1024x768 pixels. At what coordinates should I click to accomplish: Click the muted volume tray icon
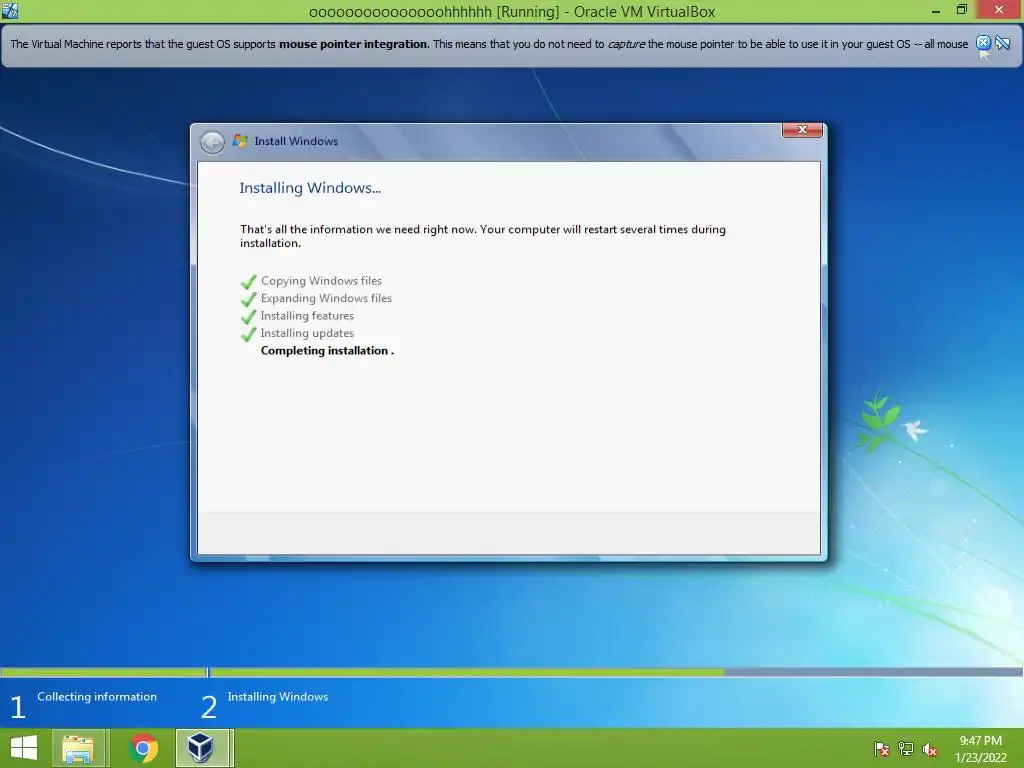[x=929, y=749]
